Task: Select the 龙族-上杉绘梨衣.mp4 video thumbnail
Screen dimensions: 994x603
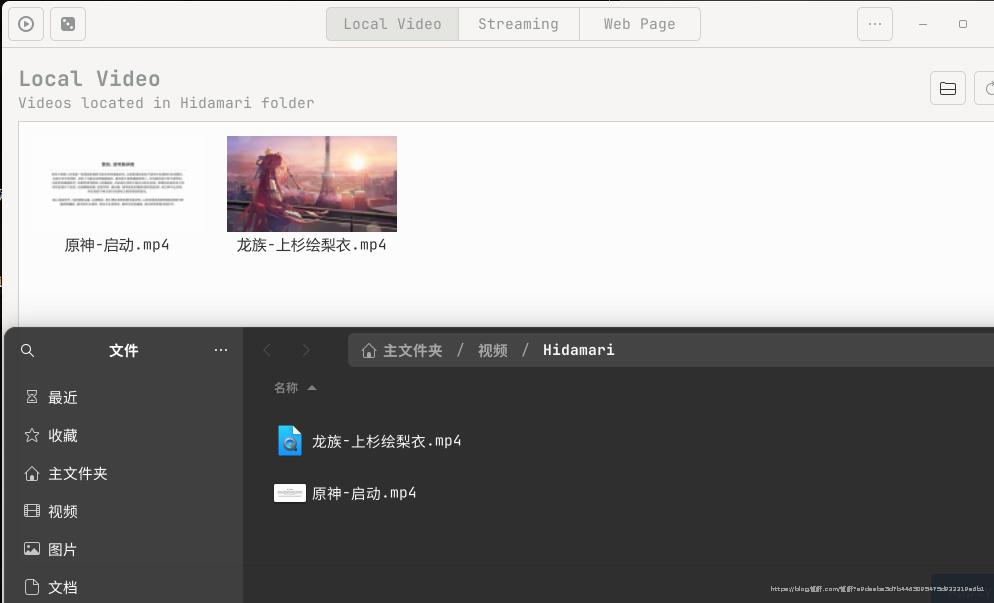Action: pyautogui.click(x=312, y=184)
